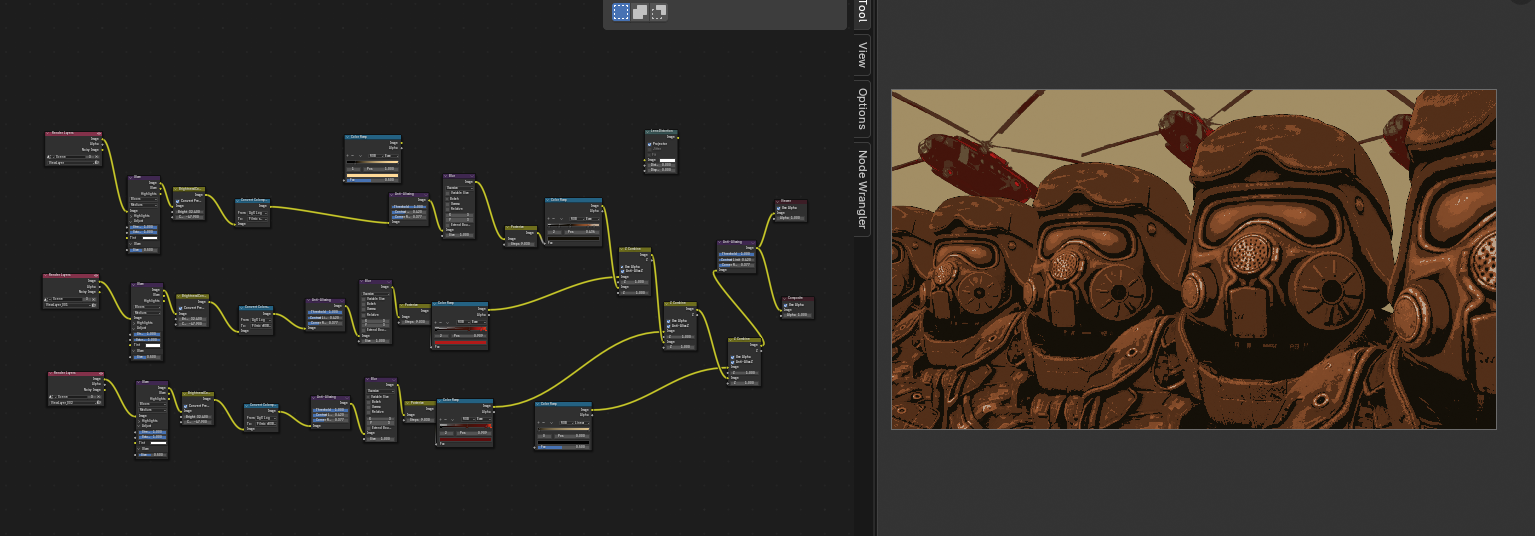Select the Extend selection mode icon
The height and width of the screenshot is (536, 1535).
(640, 12)
